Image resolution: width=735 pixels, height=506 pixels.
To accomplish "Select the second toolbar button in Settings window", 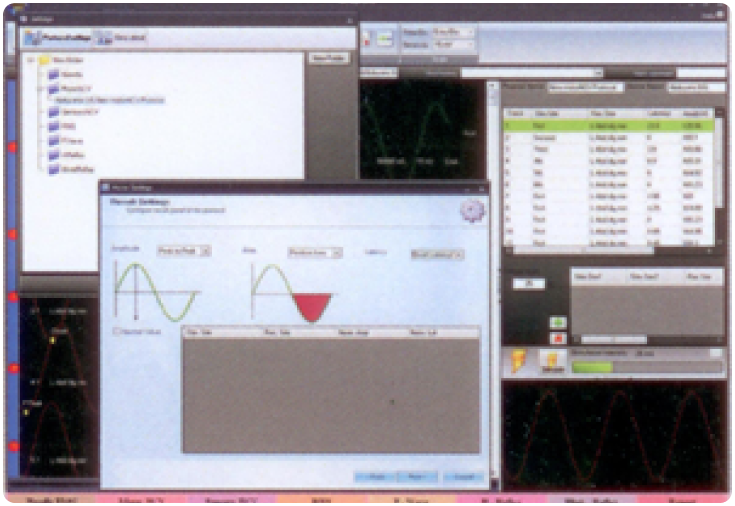I will coord(121,38).
